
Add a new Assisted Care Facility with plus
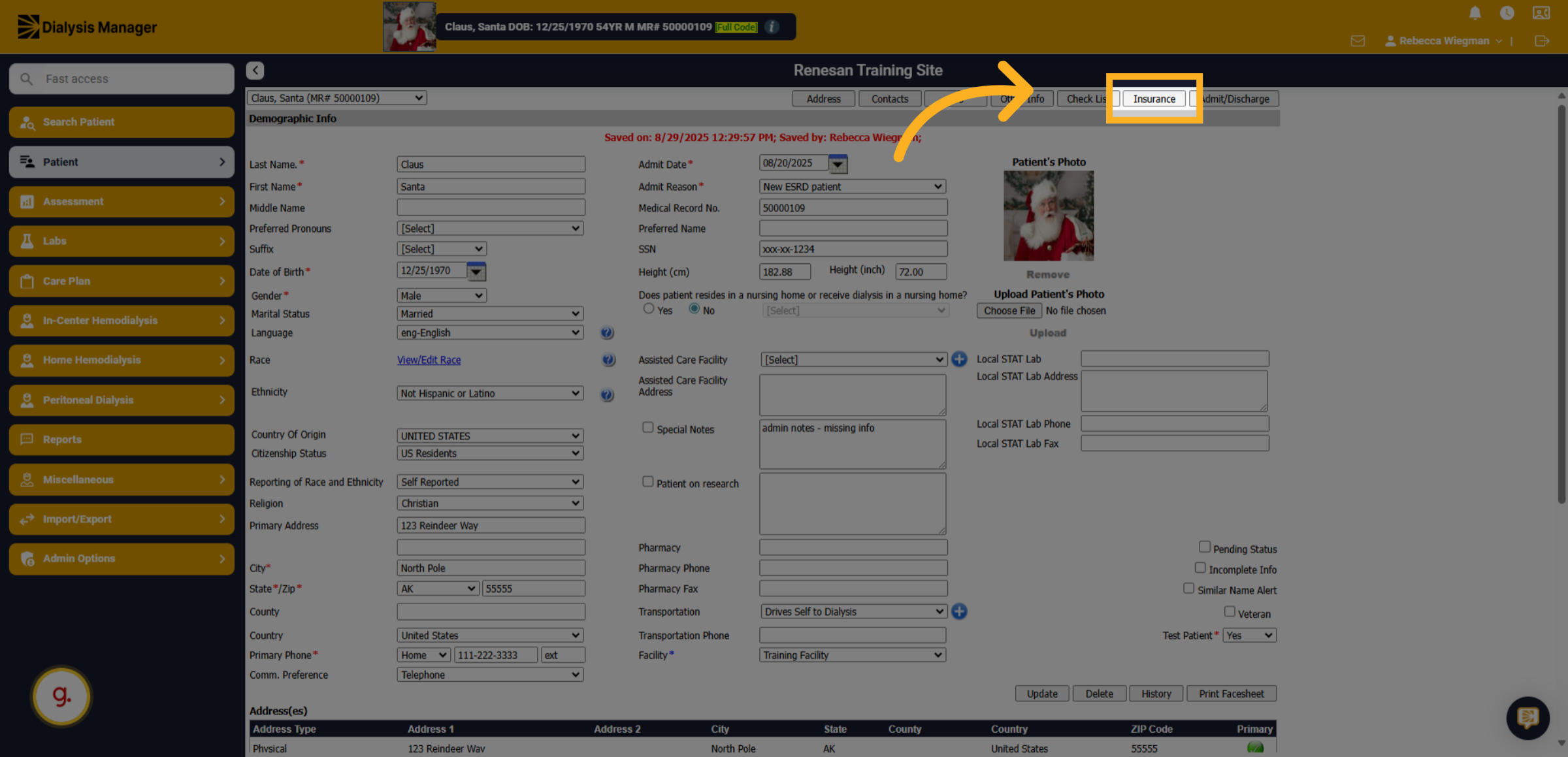click(959, 359)
